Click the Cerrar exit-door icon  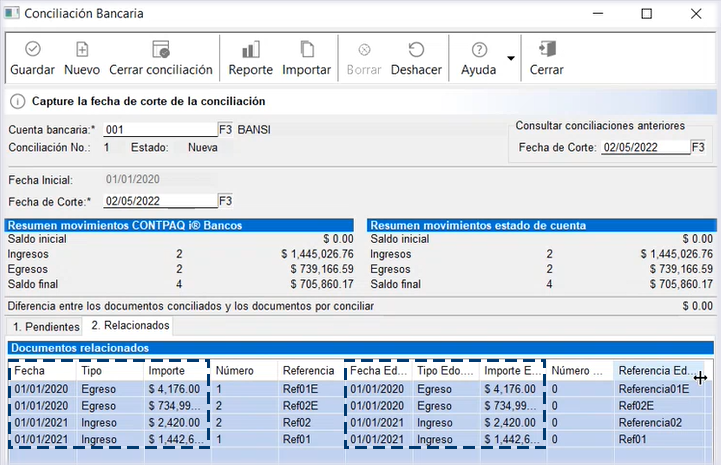pyautogui.click(x=547, y=48)
